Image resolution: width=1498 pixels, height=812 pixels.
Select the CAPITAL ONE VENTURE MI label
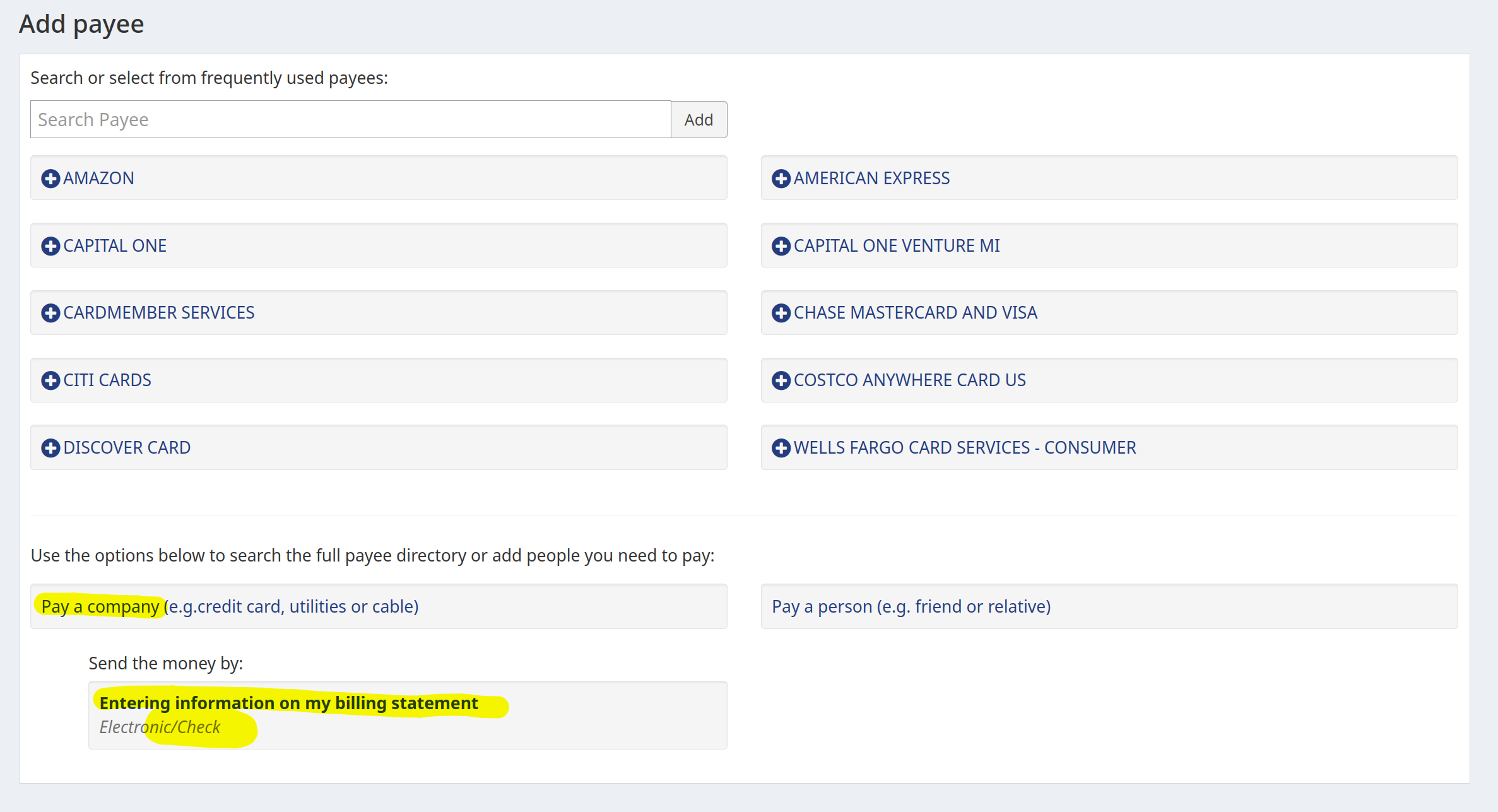[x=897, y=246]
